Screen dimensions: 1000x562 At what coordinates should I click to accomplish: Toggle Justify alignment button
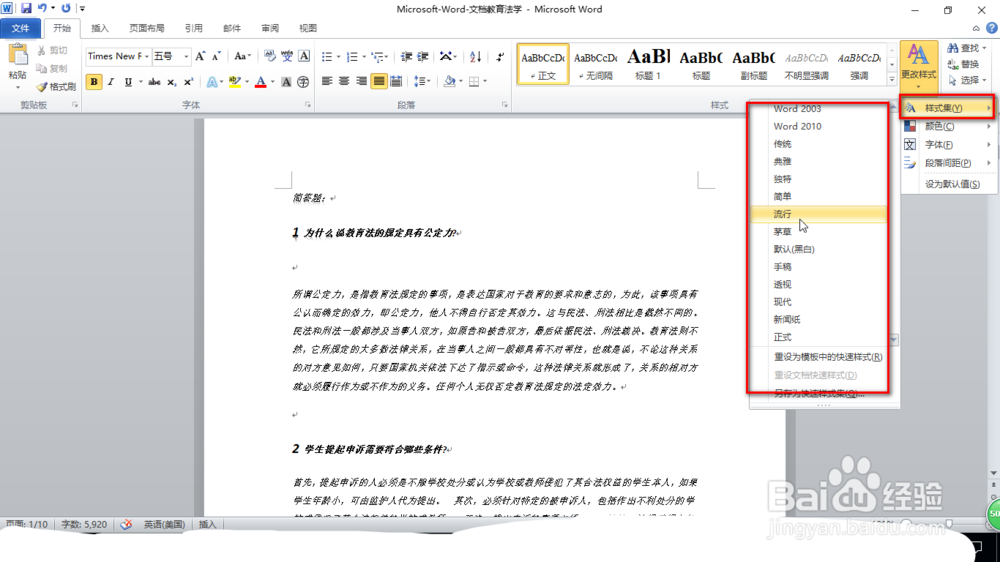379,81
